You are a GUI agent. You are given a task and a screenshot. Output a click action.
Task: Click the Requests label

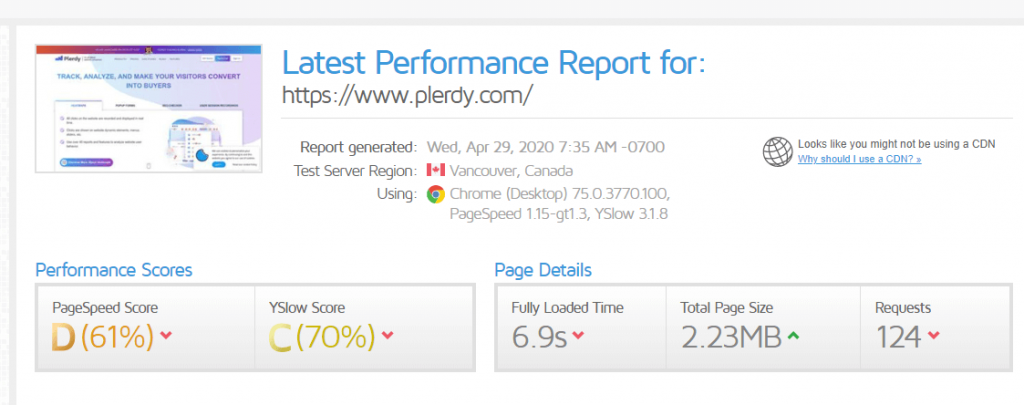click(902, 308)
